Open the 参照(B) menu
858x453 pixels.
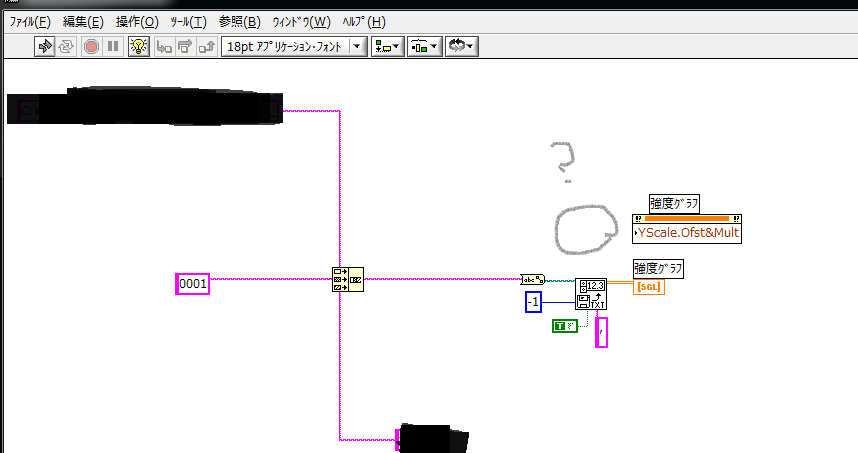point(240,22)
